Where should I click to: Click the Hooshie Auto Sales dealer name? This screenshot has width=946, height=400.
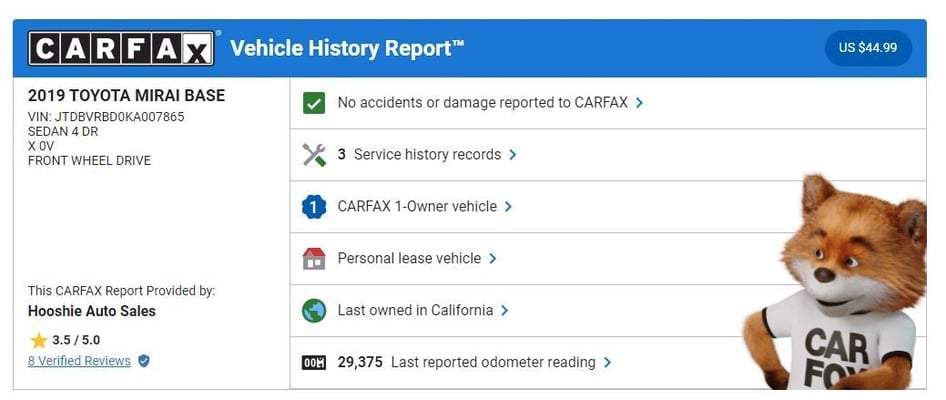(x=92, y=311)
